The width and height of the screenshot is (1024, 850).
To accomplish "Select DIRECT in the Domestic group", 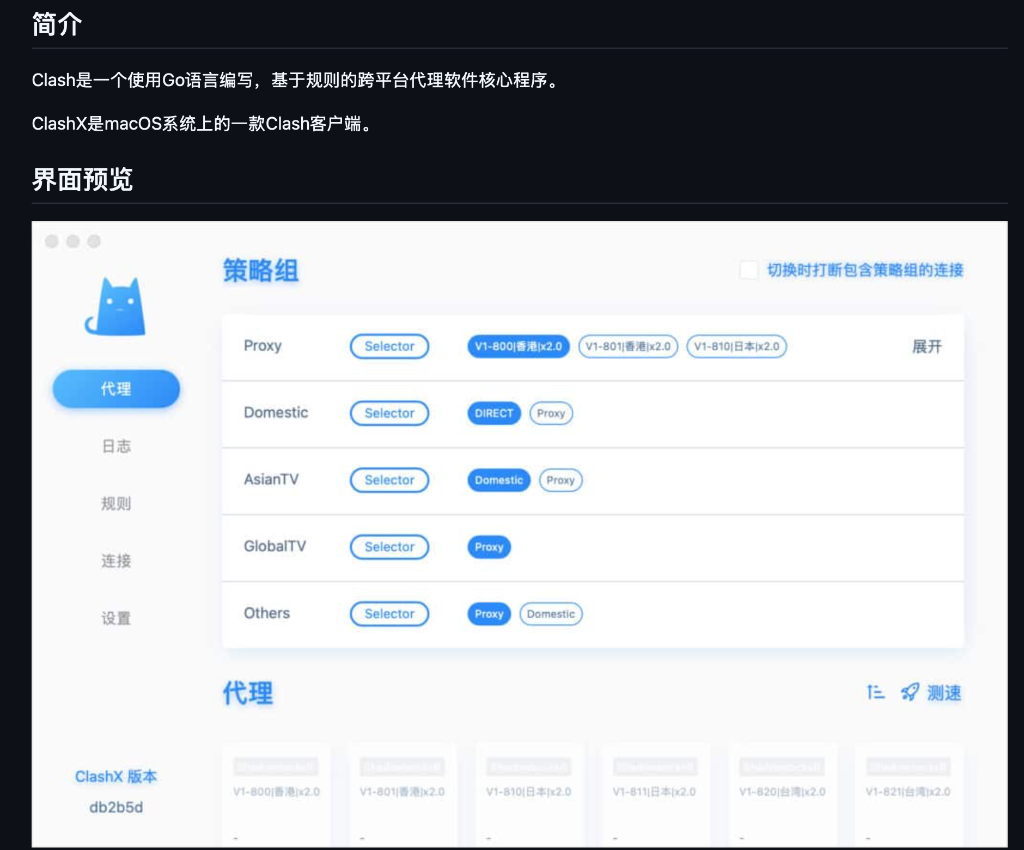I will click(494, 413).
